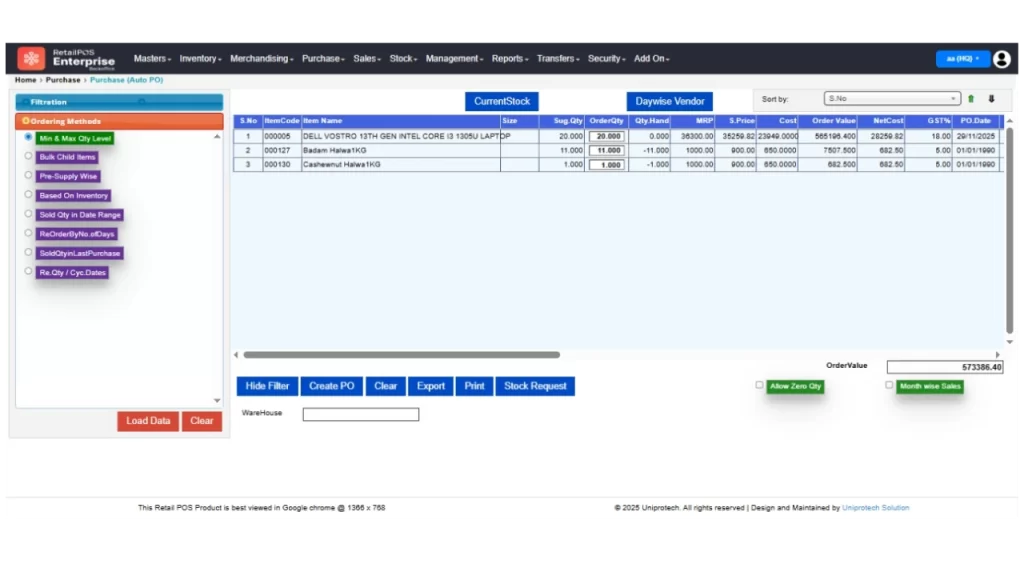Edit OrderQty for DELL VOSTRO row
This screenshot has height=576, width=1024.
point(607,136)
